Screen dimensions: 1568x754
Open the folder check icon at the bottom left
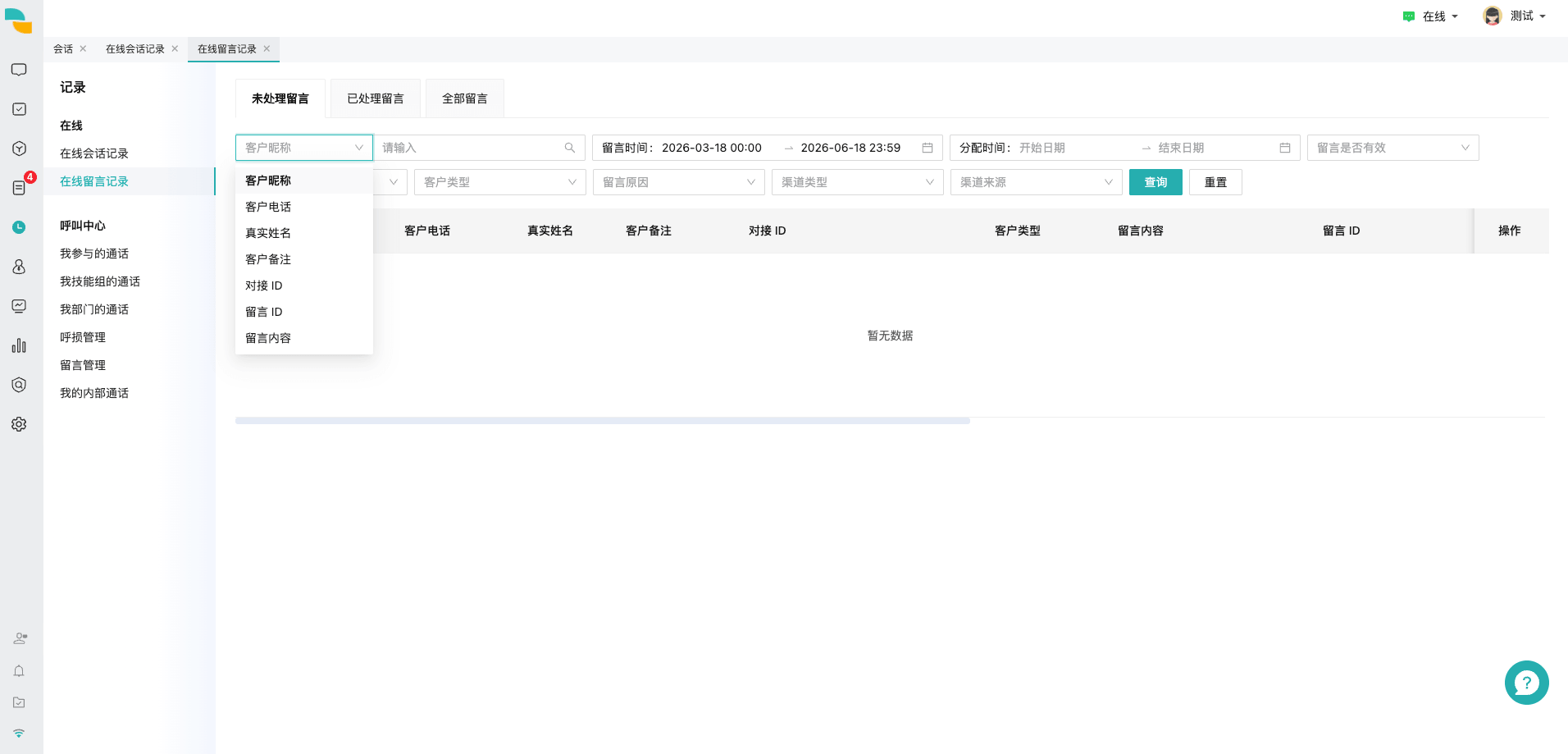point(19,702)
